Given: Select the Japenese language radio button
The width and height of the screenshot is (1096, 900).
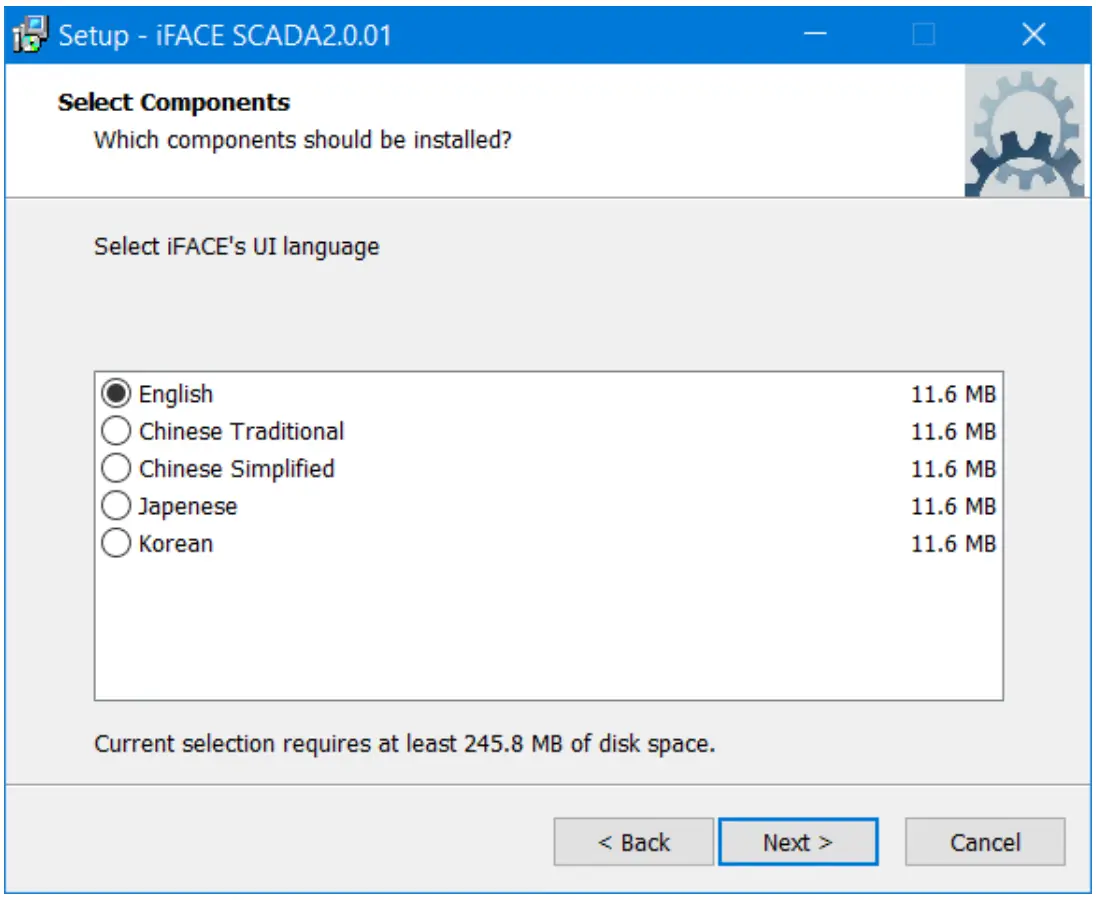Looking at the screenshot, I should [117, 506].
